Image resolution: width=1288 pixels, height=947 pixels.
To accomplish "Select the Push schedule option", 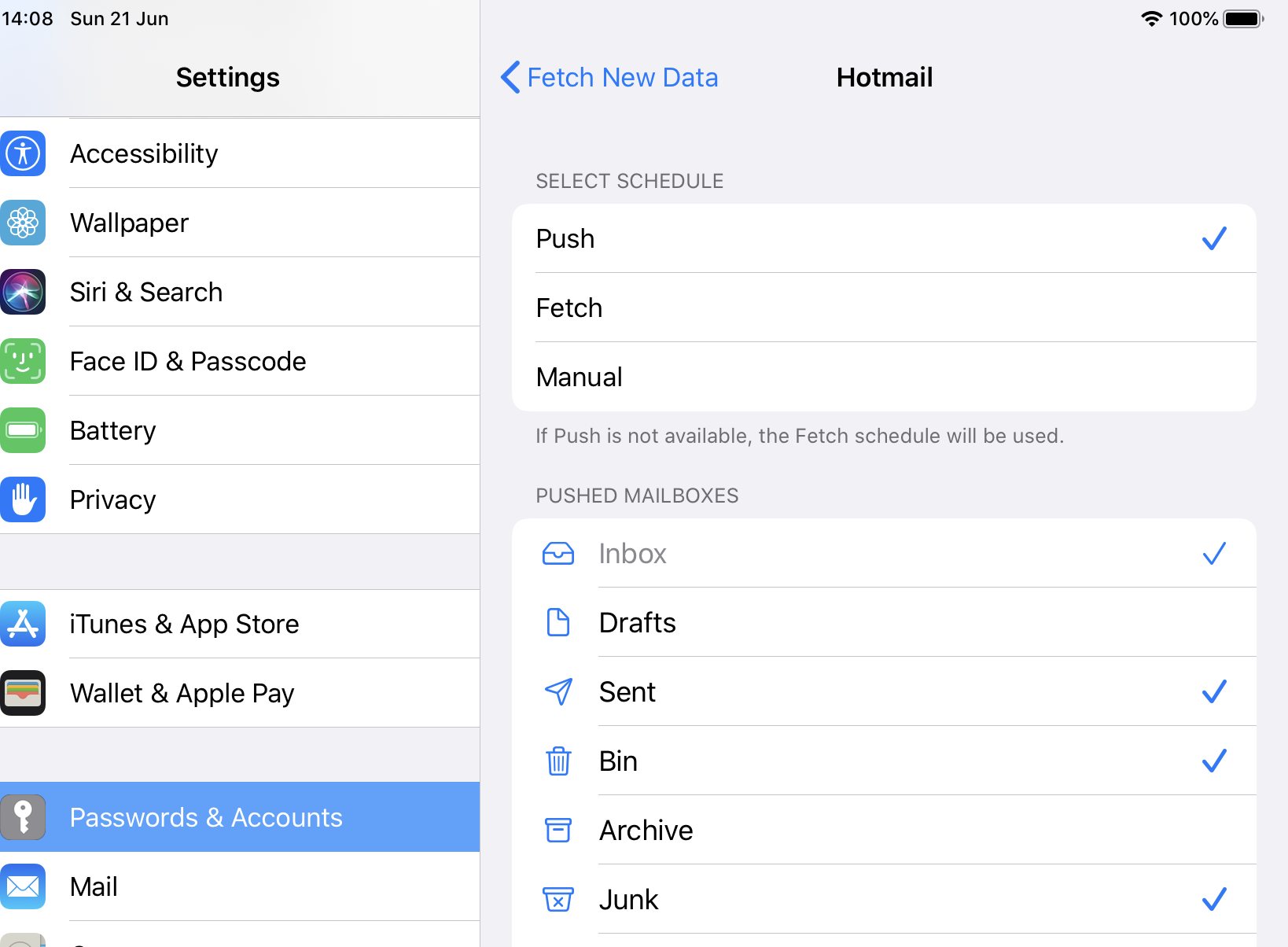I will (x=884, y=238).
